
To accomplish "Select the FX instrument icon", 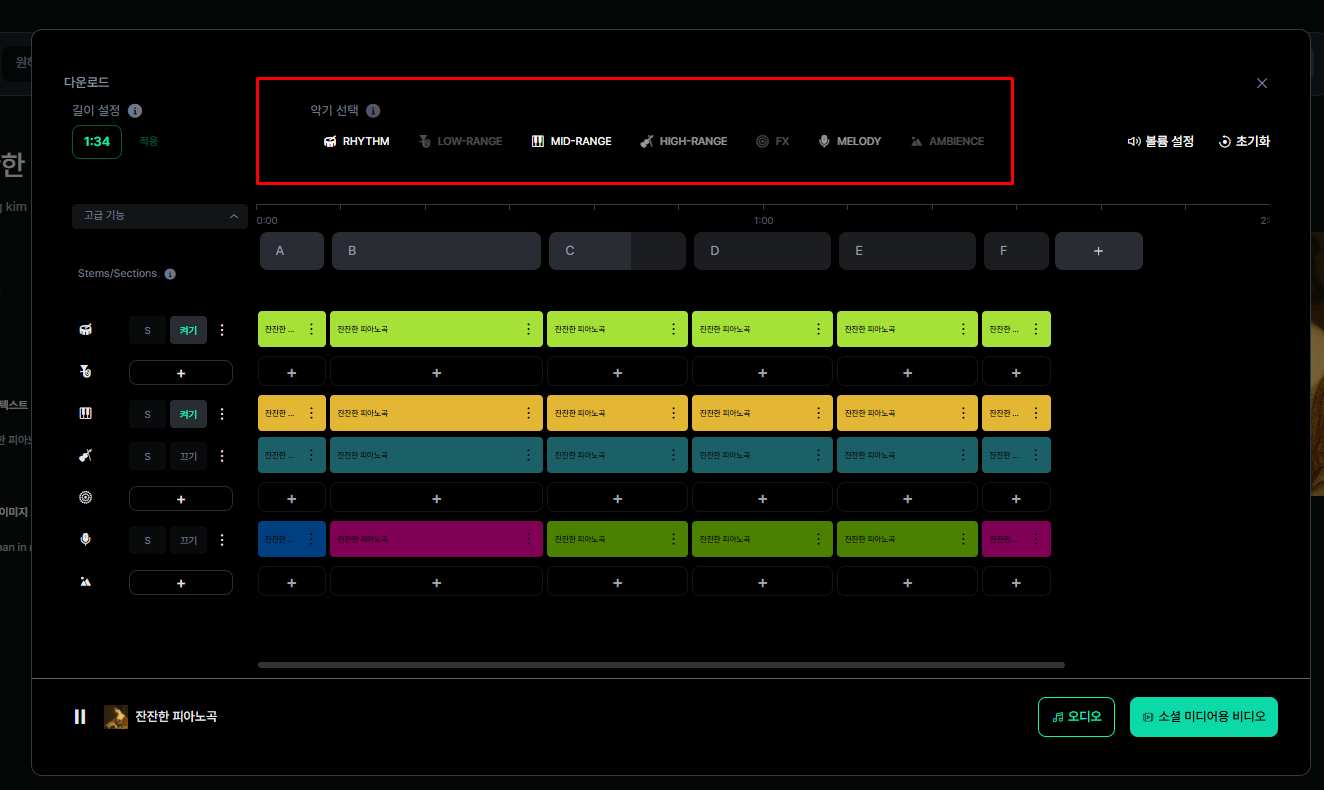I will (x=762, y=142).
